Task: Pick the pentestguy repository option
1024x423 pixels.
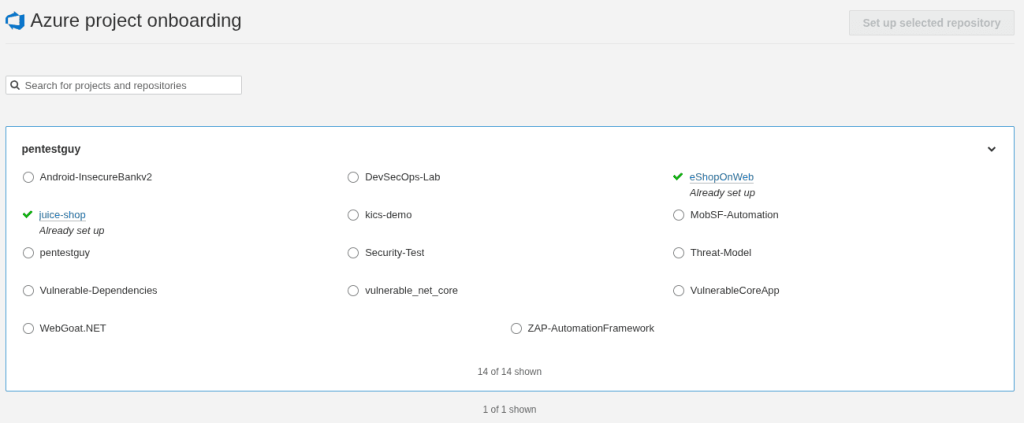Action: coord(28,253)
